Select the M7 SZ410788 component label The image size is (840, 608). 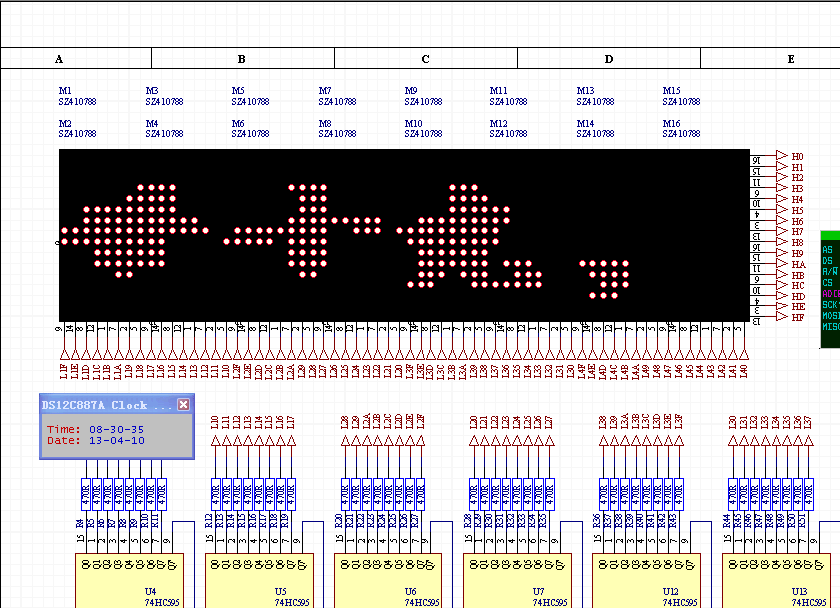tap(337, 96)
